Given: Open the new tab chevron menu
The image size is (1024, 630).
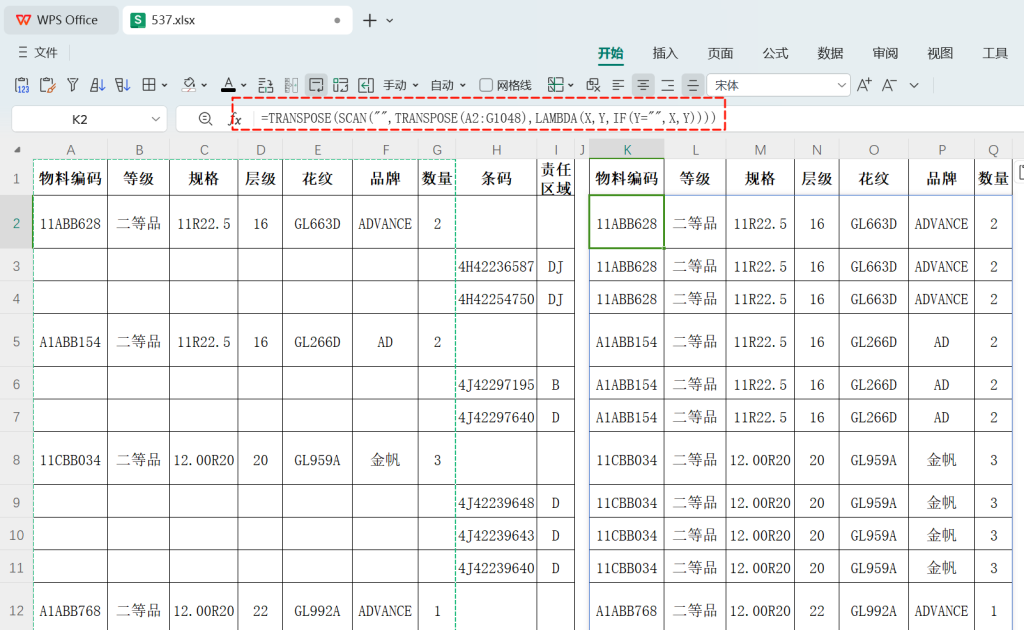Looking at the screenshot, I should pyautogui.click(x=390, y=21).
